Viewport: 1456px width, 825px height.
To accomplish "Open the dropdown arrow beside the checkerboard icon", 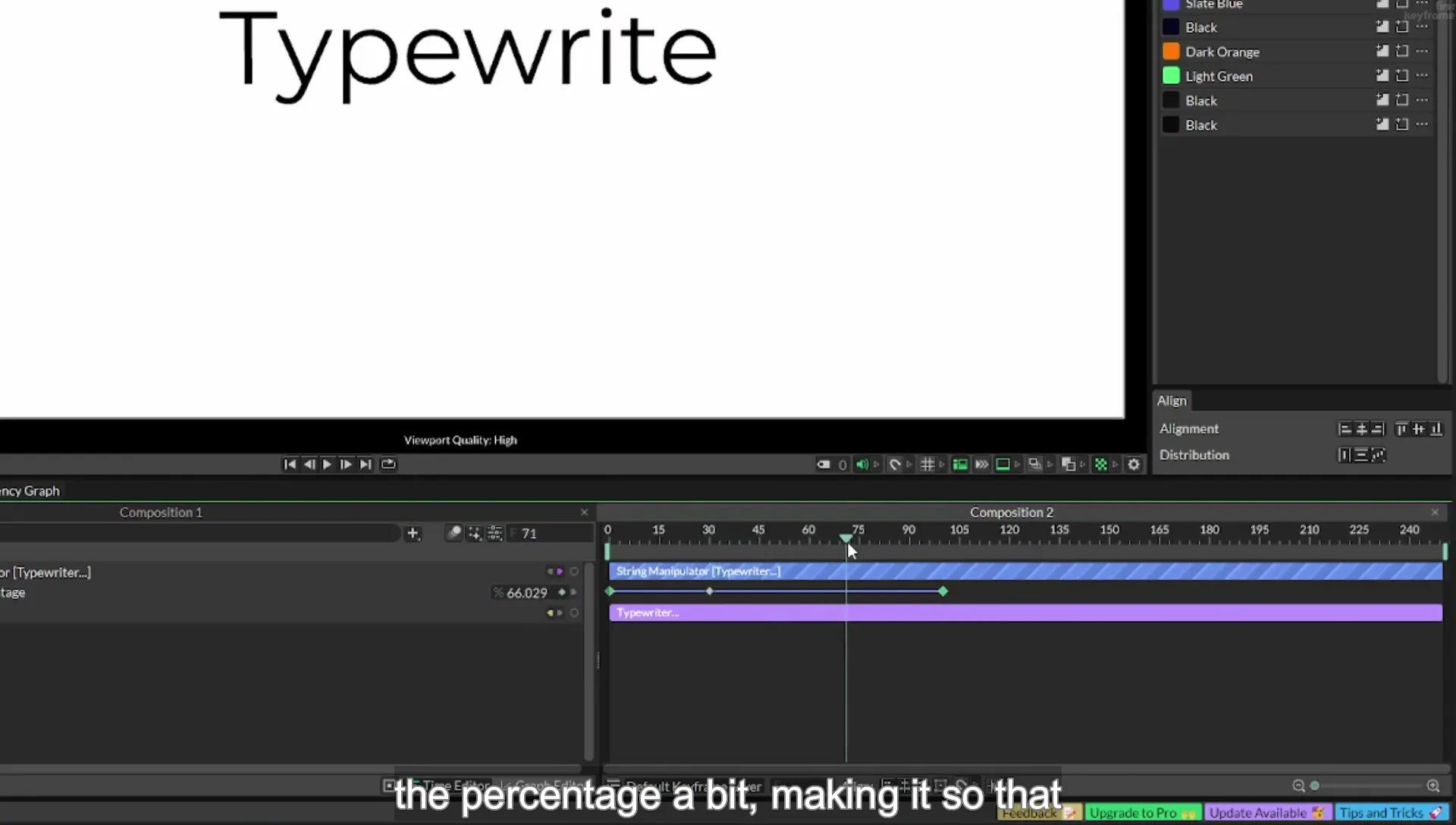I will (1115, 464).
